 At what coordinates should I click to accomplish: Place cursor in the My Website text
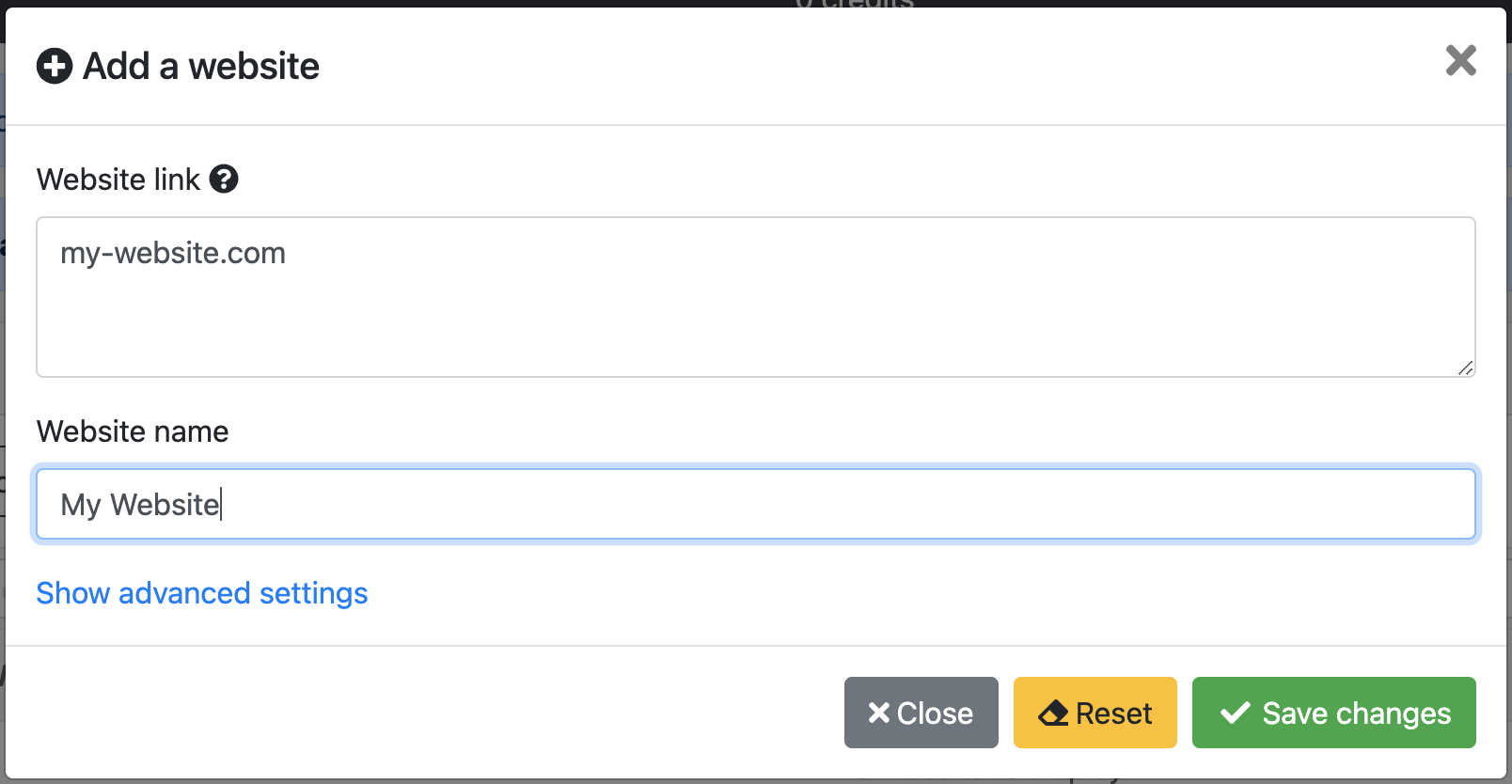140,505
